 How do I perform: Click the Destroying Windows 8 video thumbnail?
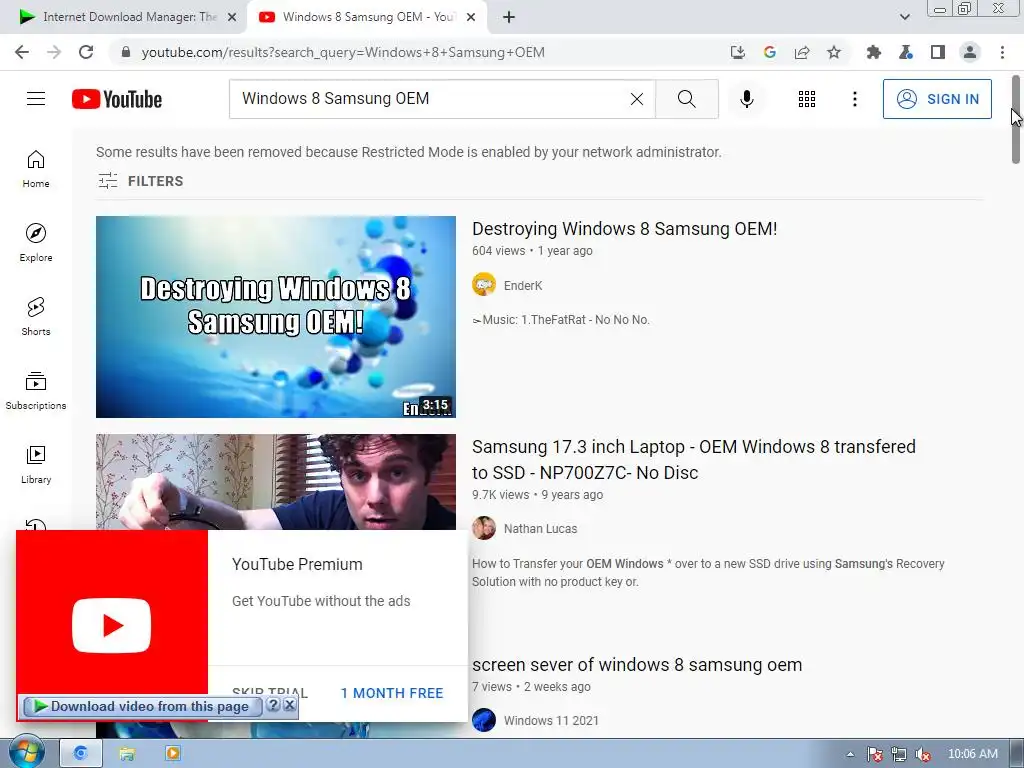tap(276, 317)
